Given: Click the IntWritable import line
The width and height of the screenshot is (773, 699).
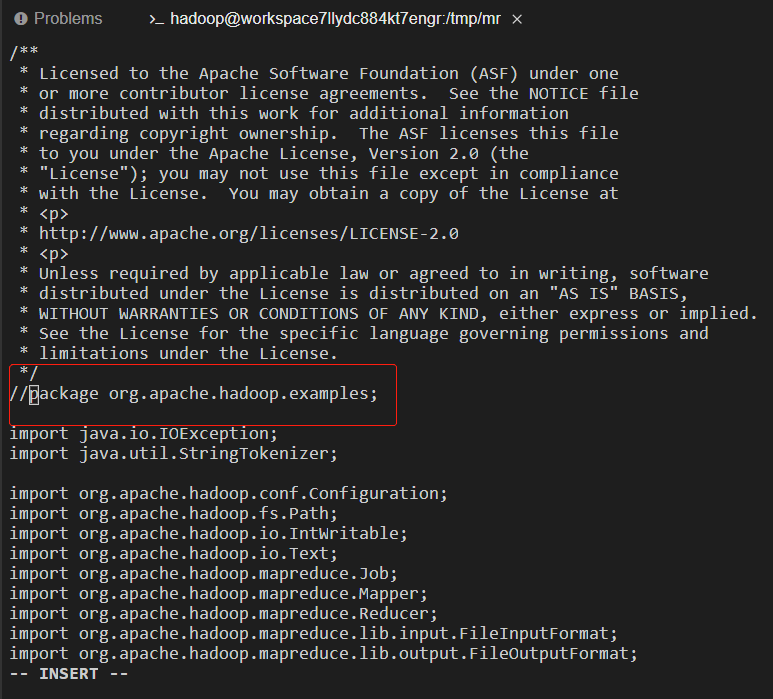Looking at the screenshot, I should [209, 534].
